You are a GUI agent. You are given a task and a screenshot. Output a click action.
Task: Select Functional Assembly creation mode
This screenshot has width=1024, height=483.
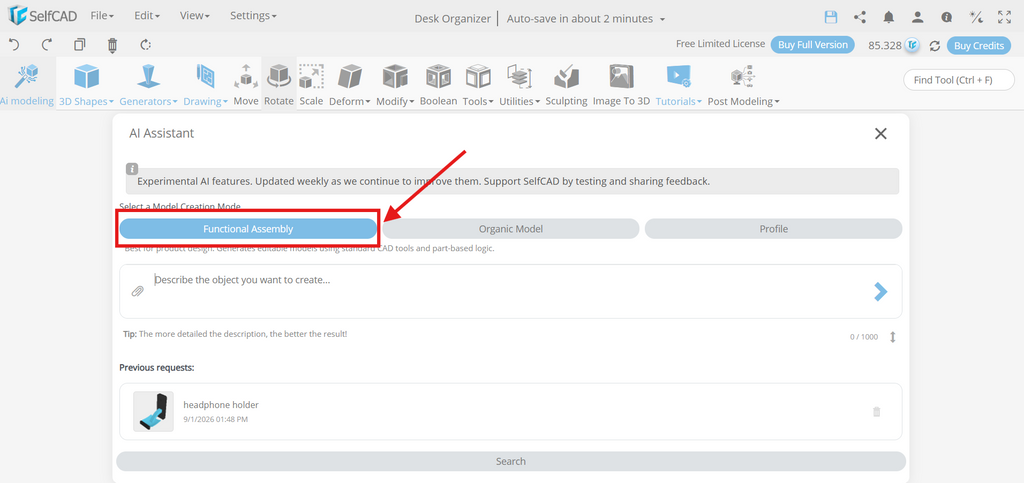[248, 229]
